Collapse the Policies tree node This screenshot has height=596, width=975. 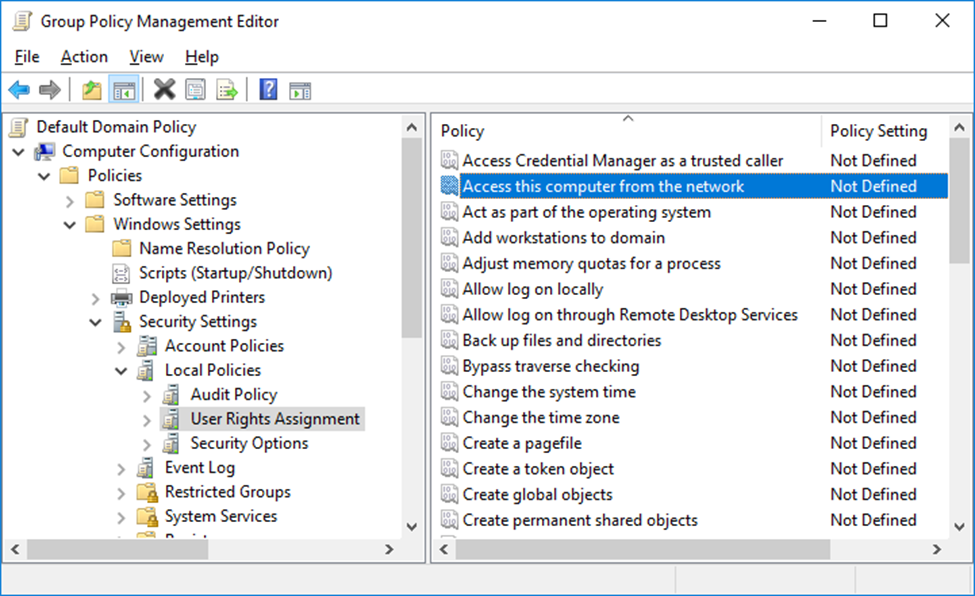click(44, 176)
